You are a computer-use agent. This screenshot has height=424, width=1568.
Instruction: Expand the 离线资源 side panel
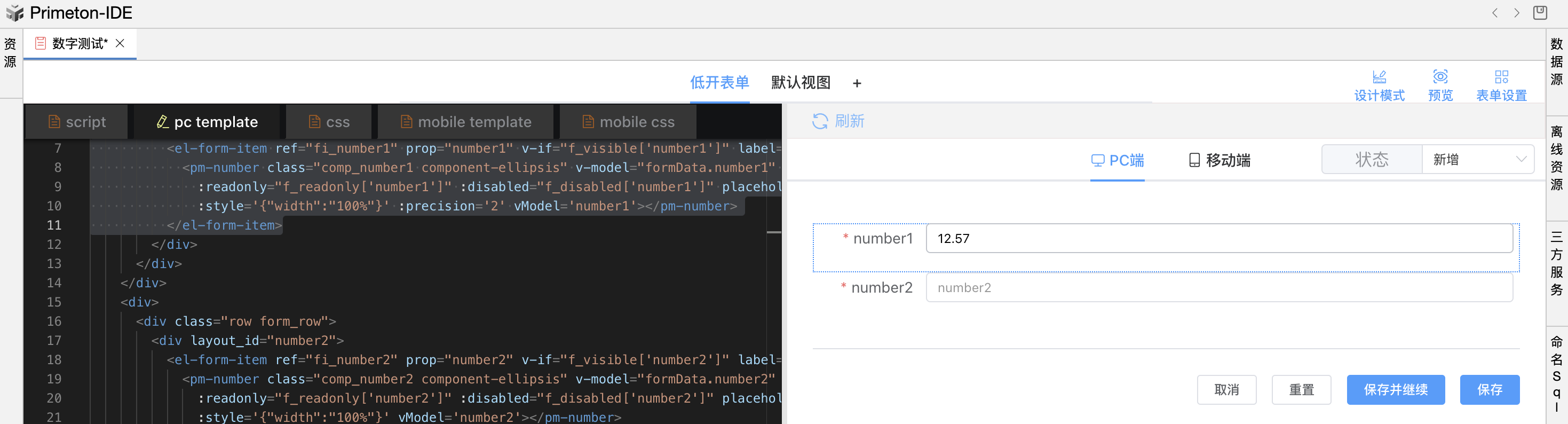(x=1556, y=158)
